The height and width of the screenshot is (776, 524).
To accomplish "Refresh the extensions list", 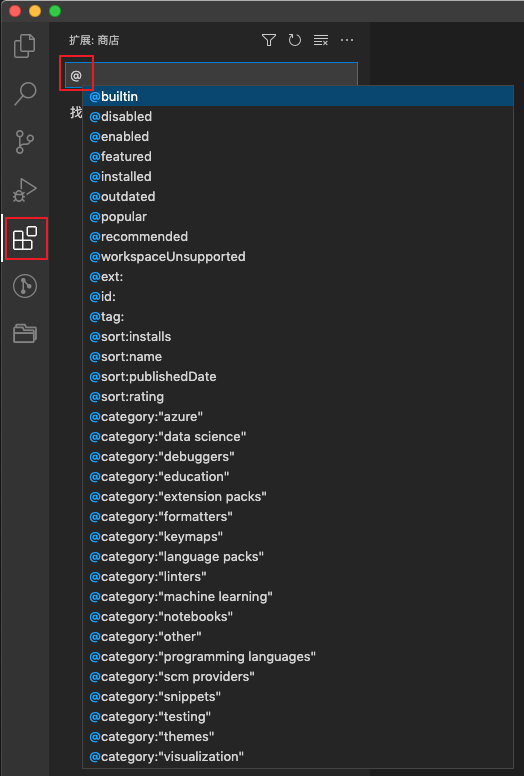I will click(294, 40).
